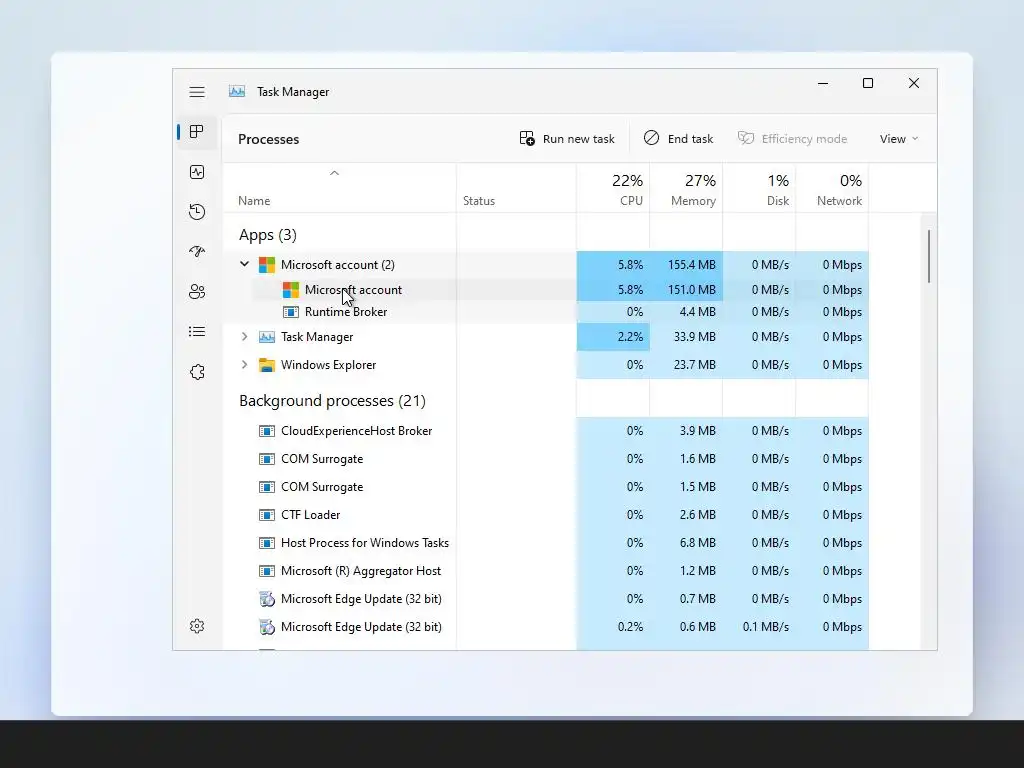End task for selected process
Screen dimensions: 1024x768
(678, 138)
